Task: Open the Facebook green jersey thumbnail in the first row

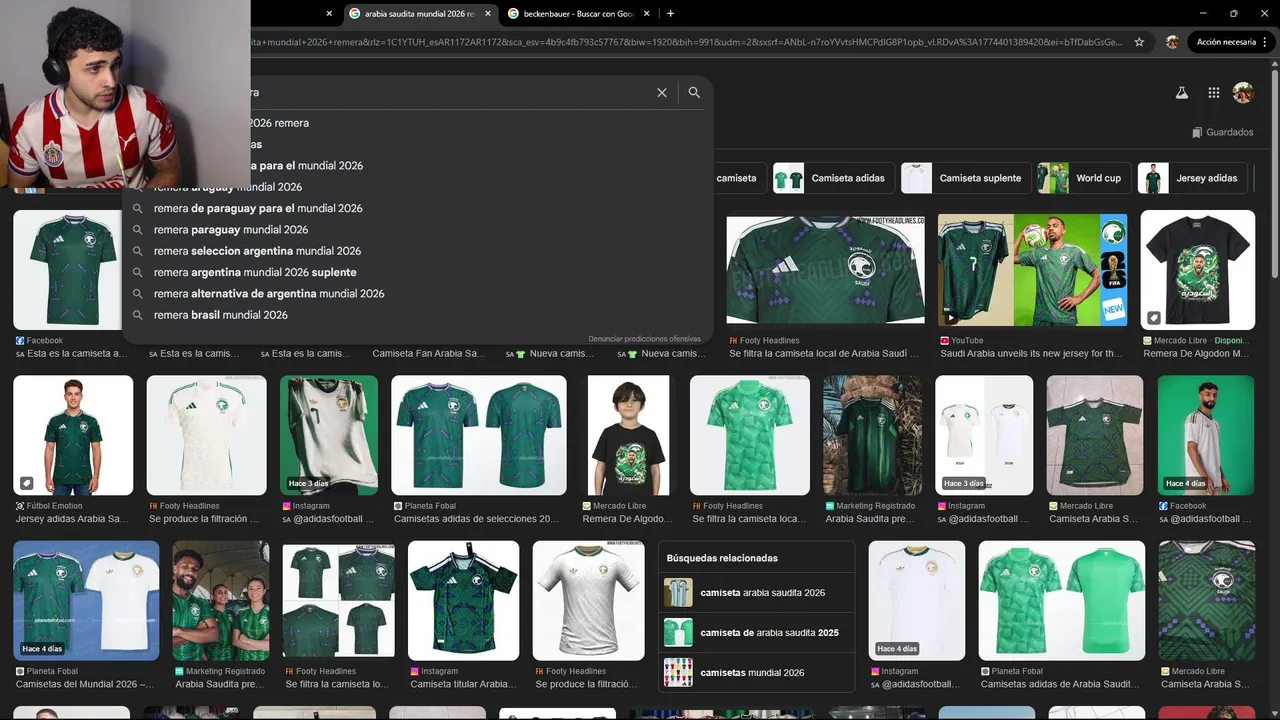Action: pos(70,270)
